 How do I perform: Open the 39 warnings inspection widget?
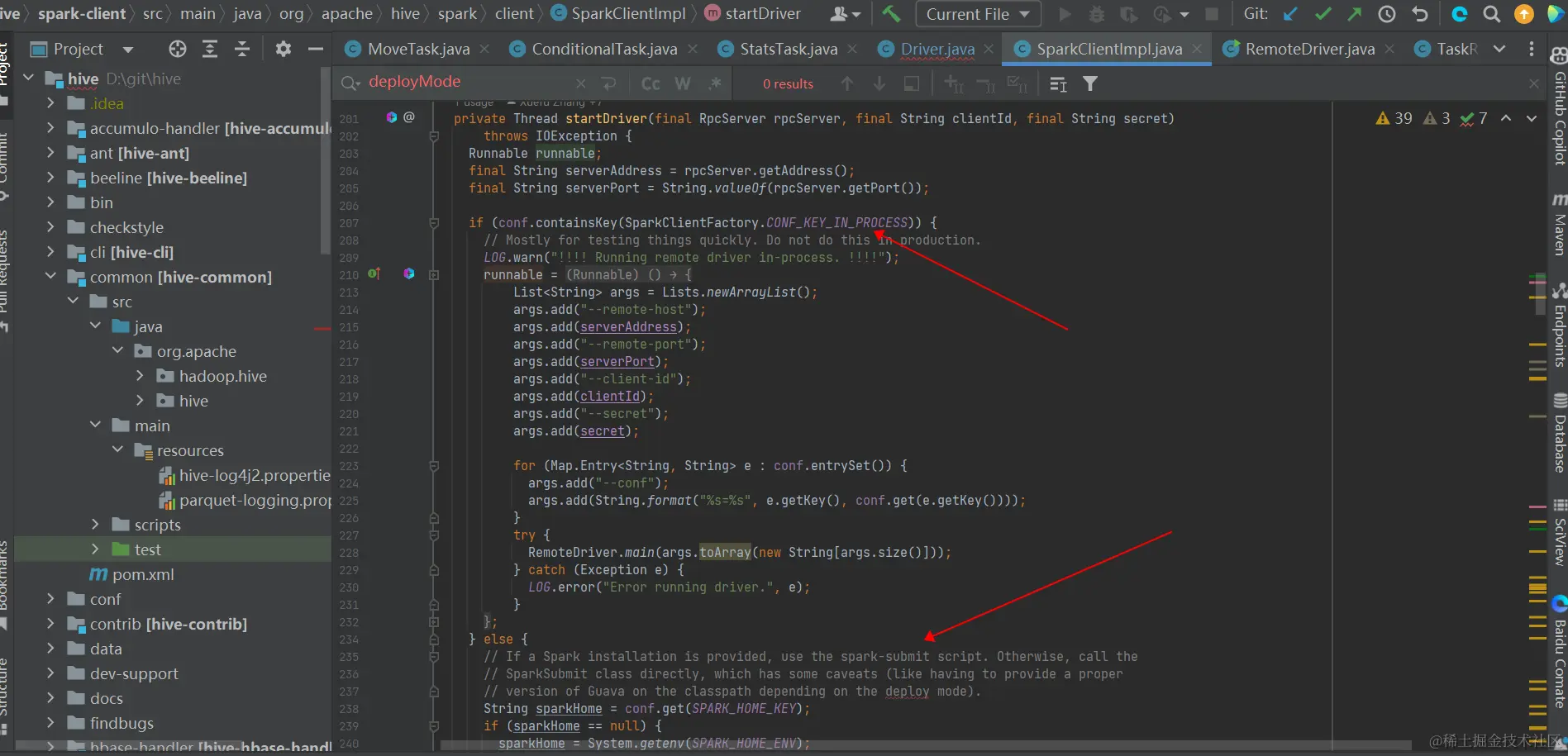(1394, 118)
